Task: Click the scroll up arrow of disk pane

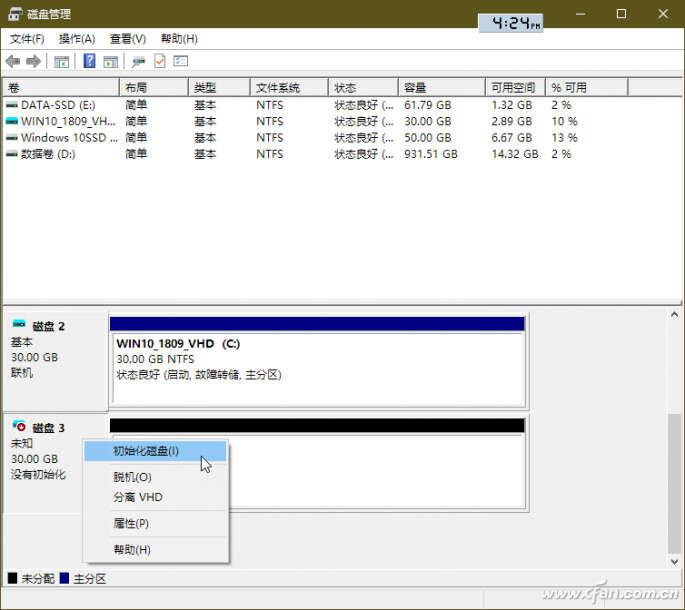Action: pos(674,315)
